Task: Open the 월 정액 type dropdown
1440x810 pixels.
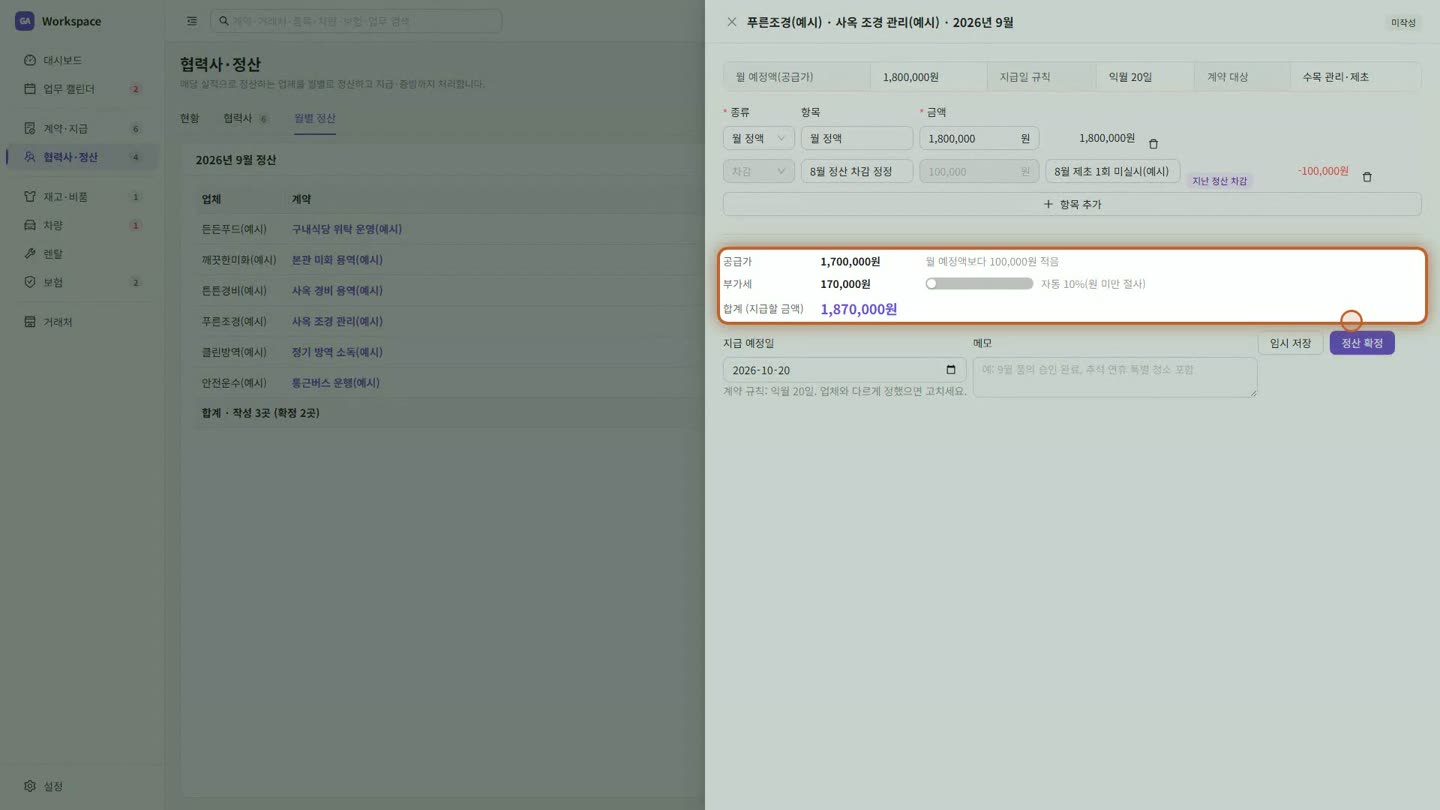Action: point(759,138)
